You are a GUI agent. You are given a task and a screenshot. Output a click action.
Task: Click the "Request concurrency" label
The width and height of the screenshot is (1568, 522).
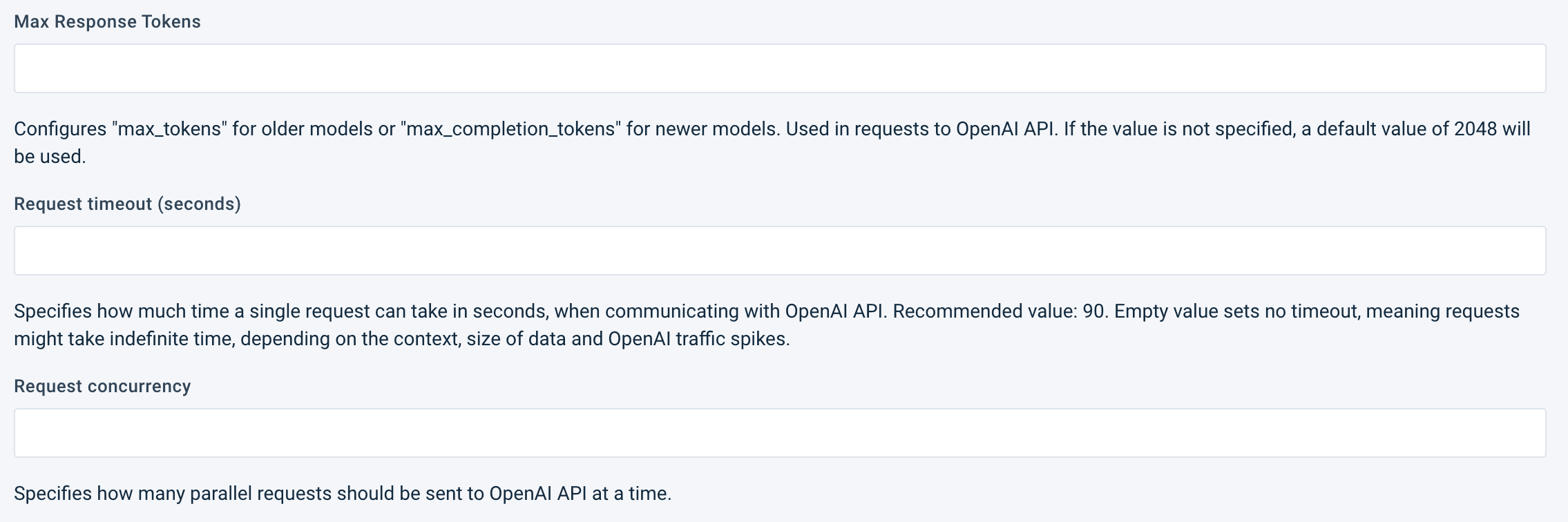click(102, 387)
